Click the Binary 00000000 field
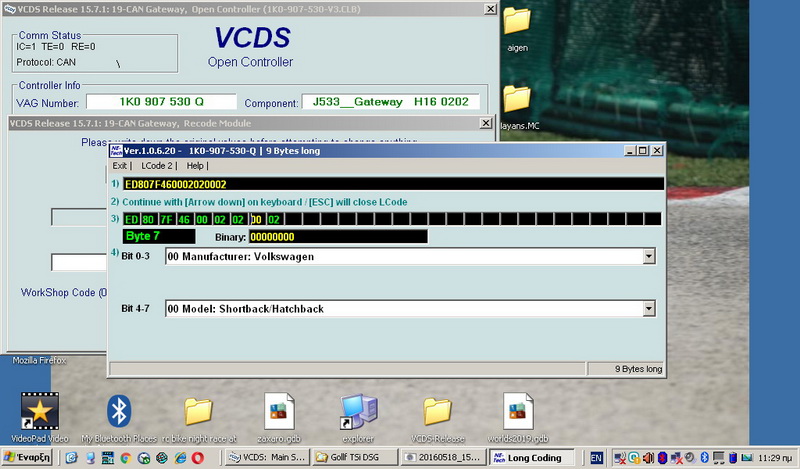 click(x=338, y=236)
